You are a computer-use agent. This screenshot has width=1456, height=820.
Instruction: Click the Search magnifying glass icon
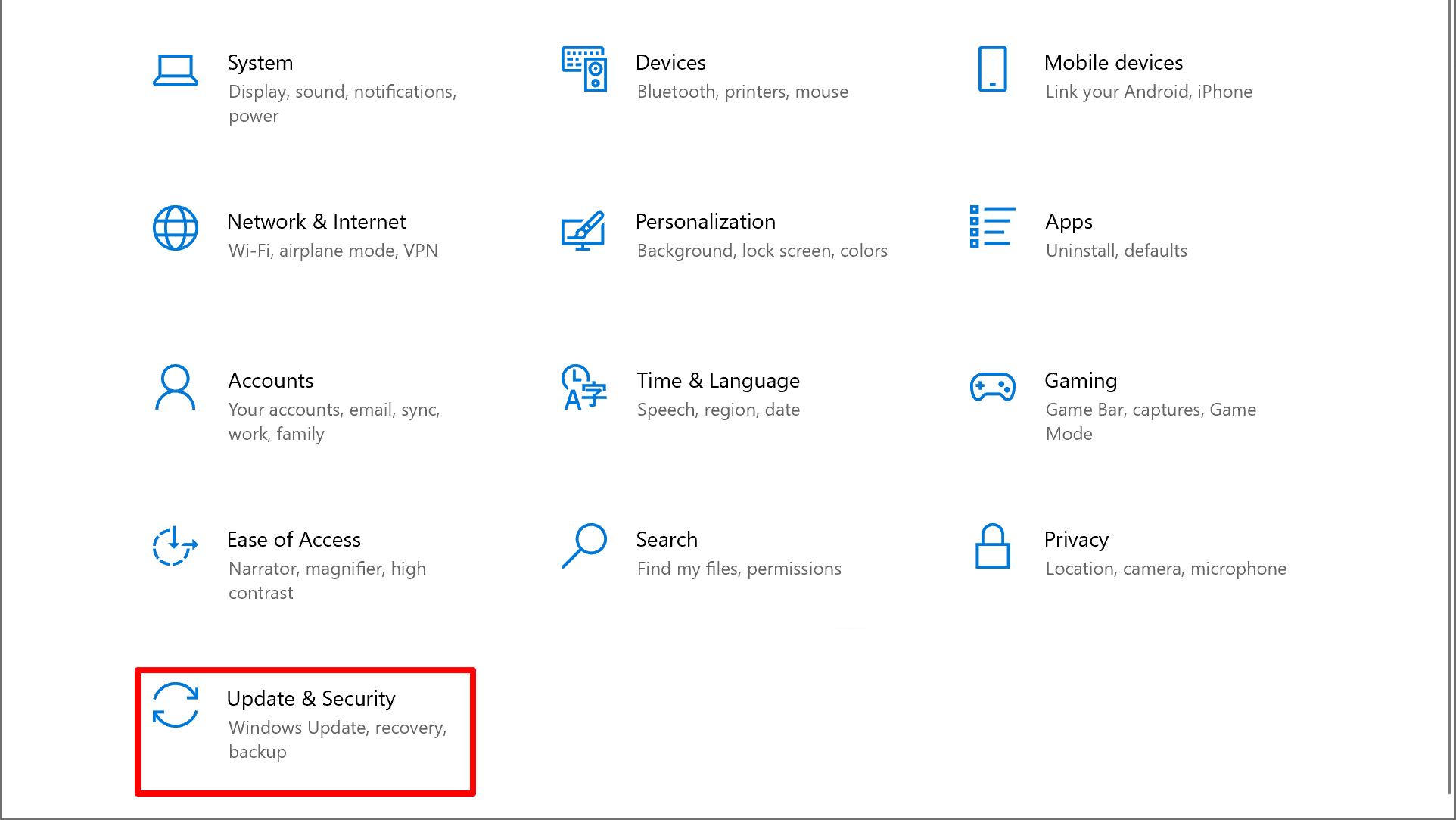click(x=583, y=546)
